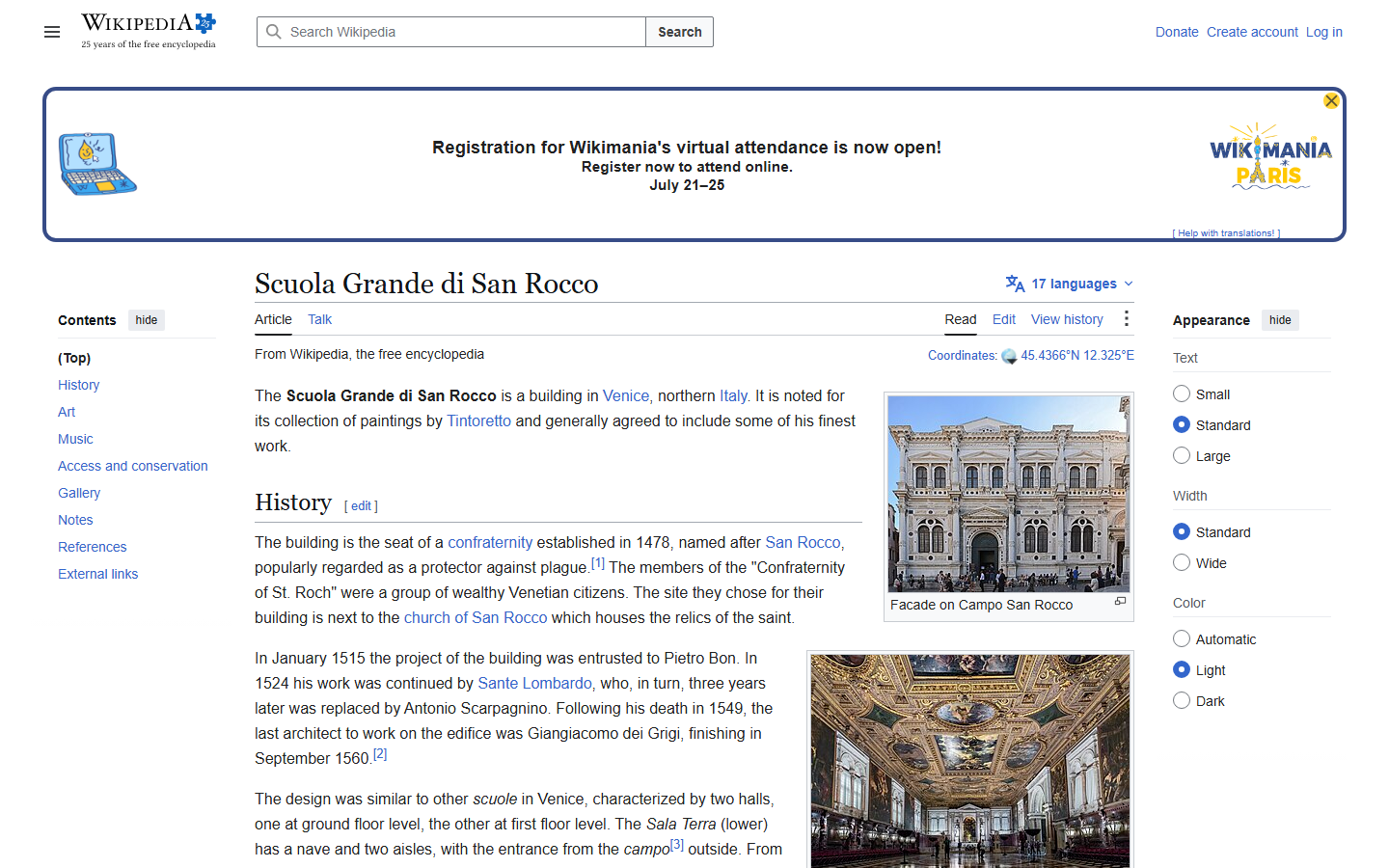The image size is (1389, 868).
Task: Click the Donate link
Action: [x=1177, y=32]
